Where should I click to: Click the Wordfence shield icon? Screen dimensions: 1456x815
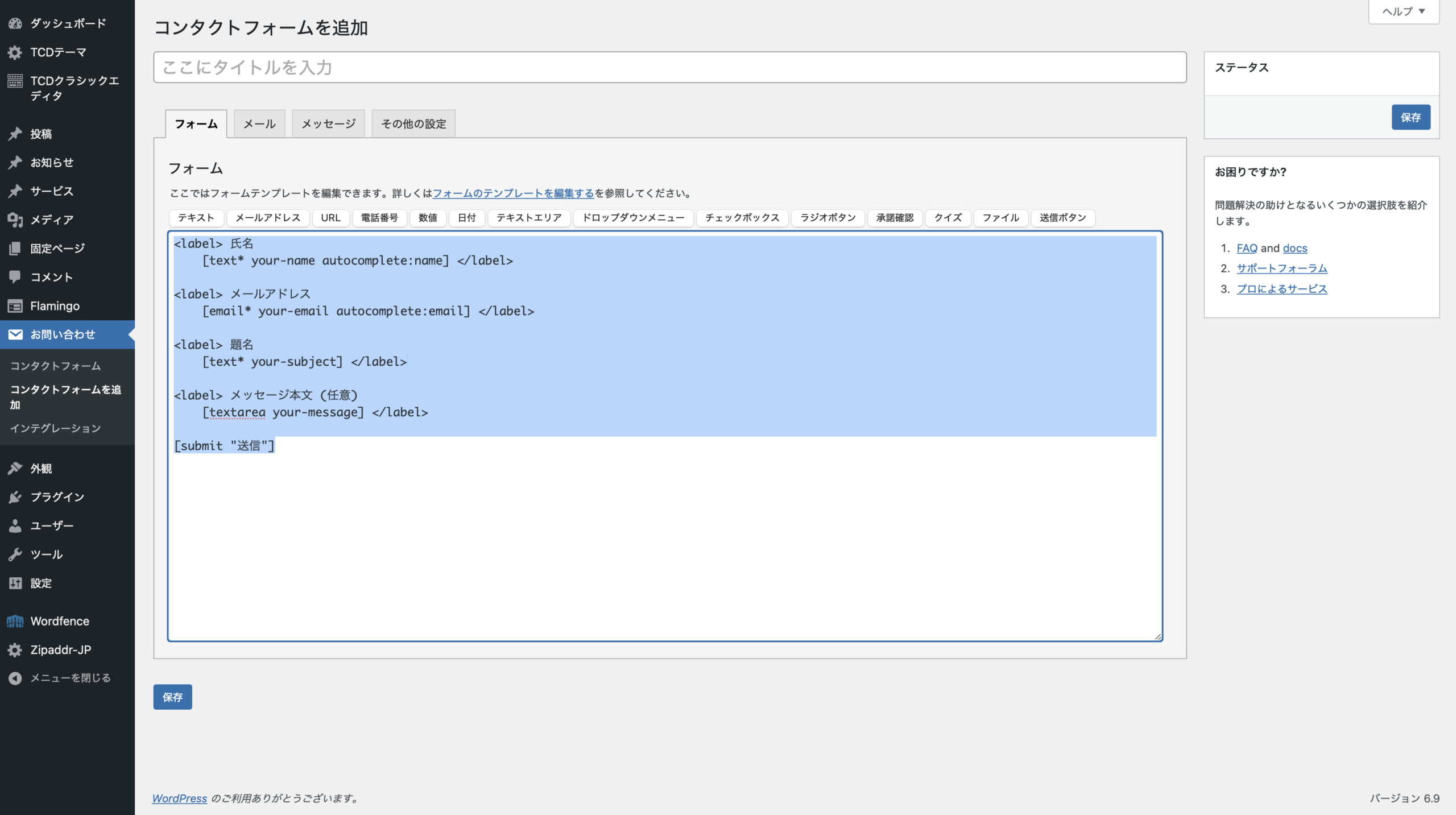pyautogui.click(x=15, y=621)
